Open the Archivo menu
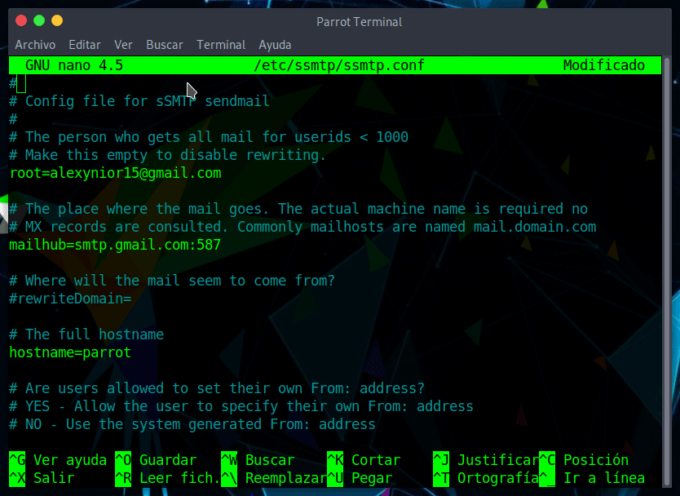Screen dimensions: 680x496 (35, 45)
